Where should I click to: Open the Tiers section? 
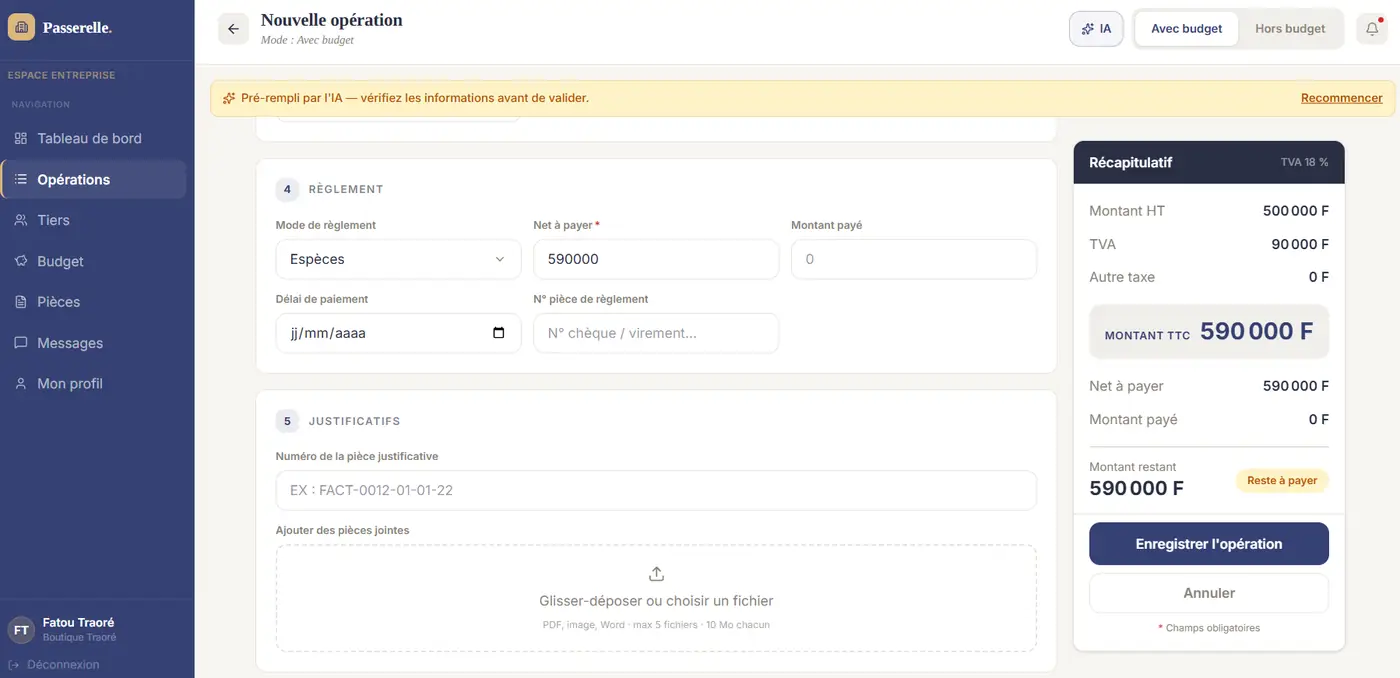point(93,220)
